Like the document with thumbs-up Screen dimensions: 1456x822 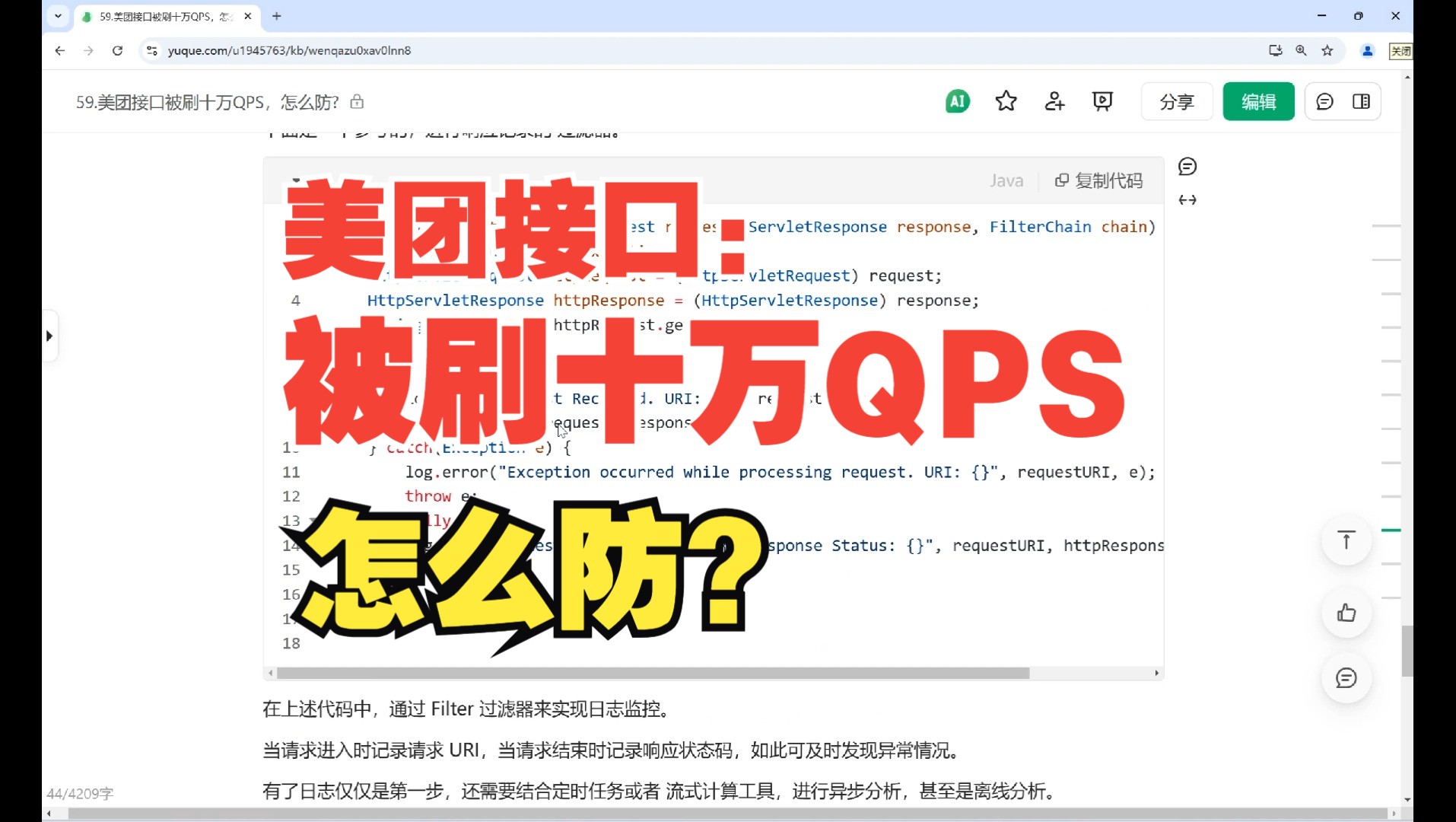(x=1346, y=613)
